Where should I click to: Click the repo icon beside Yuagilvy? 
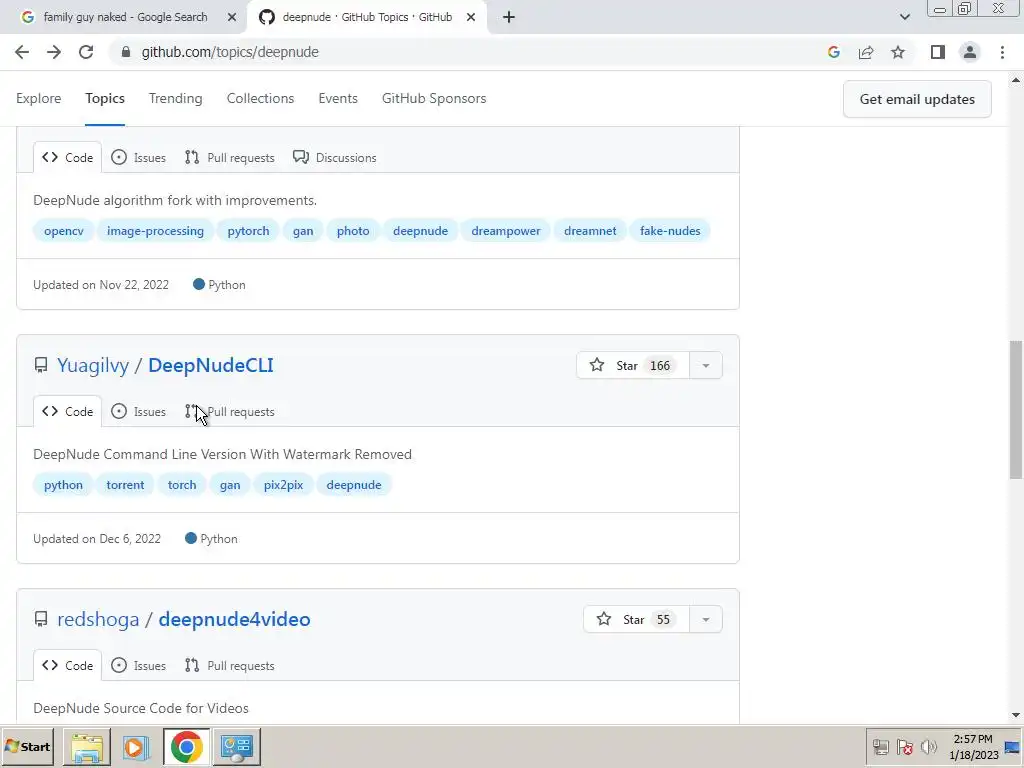[x=40, y=365]
